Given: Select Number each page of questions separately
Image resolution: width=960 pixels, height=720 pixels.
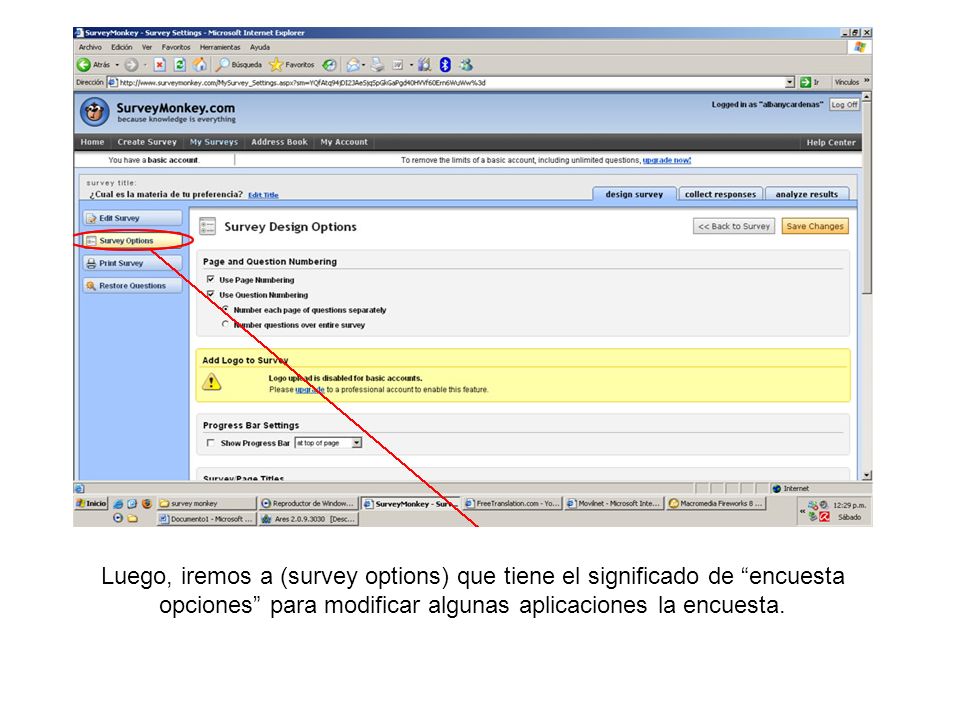Looking at the screenshot, I should tap(225, 309).
